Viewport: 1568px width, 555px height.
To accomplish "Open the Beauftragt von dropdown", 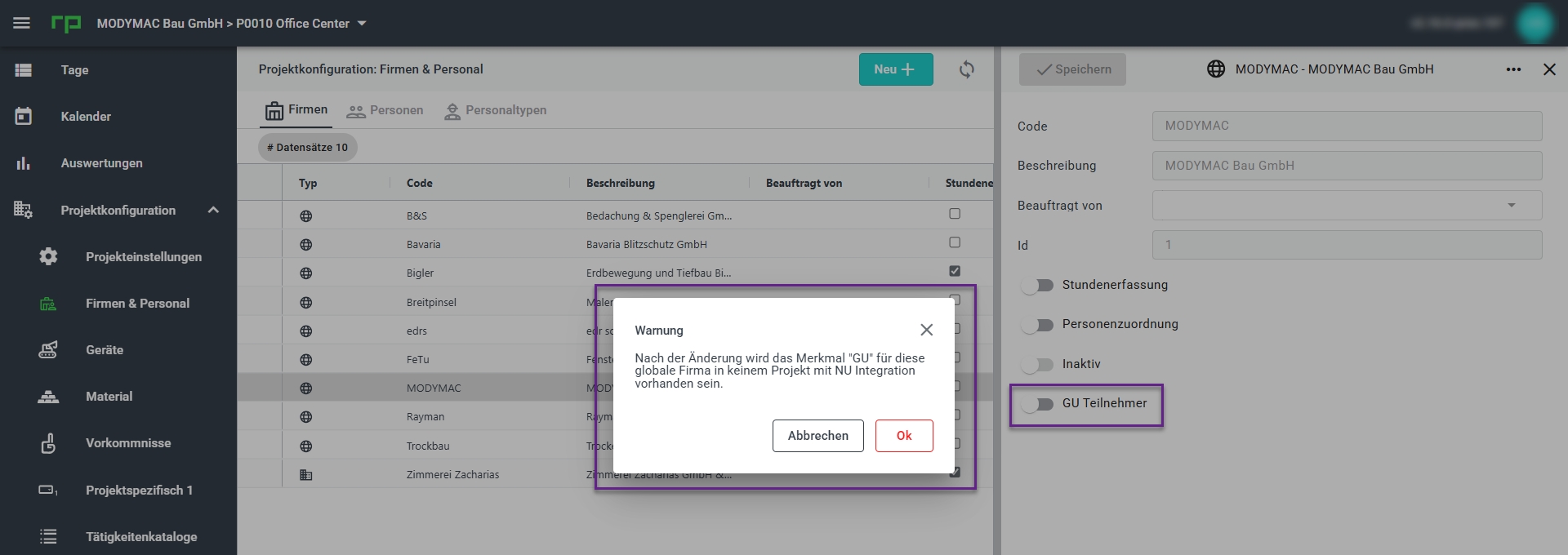I will (1347, 206).
